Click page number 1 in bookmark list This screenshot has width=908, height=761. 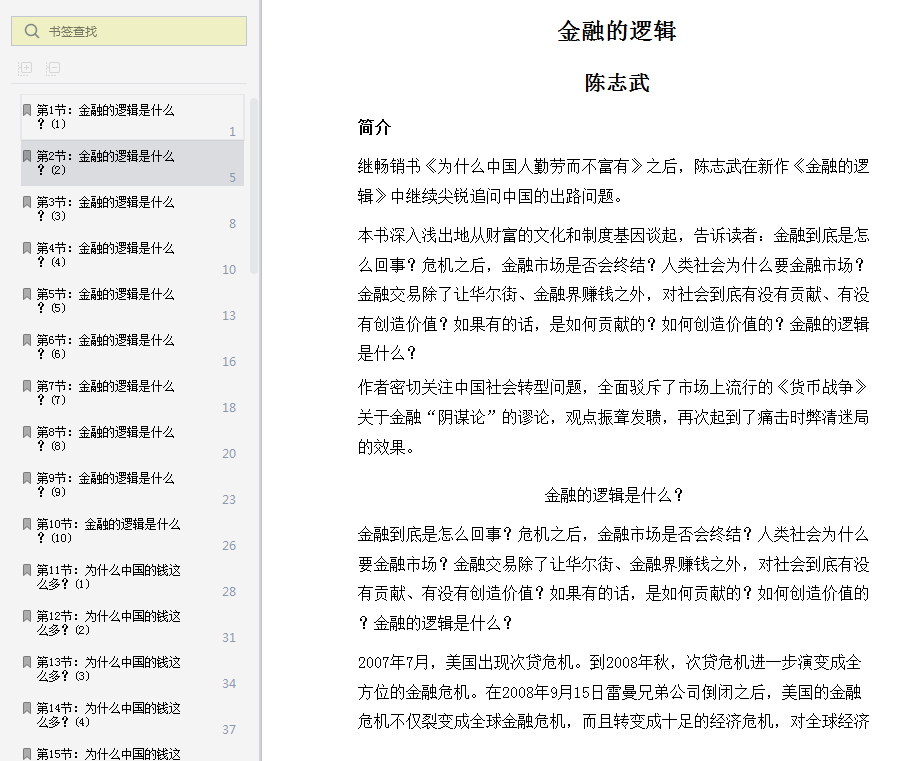pos(232,131)
